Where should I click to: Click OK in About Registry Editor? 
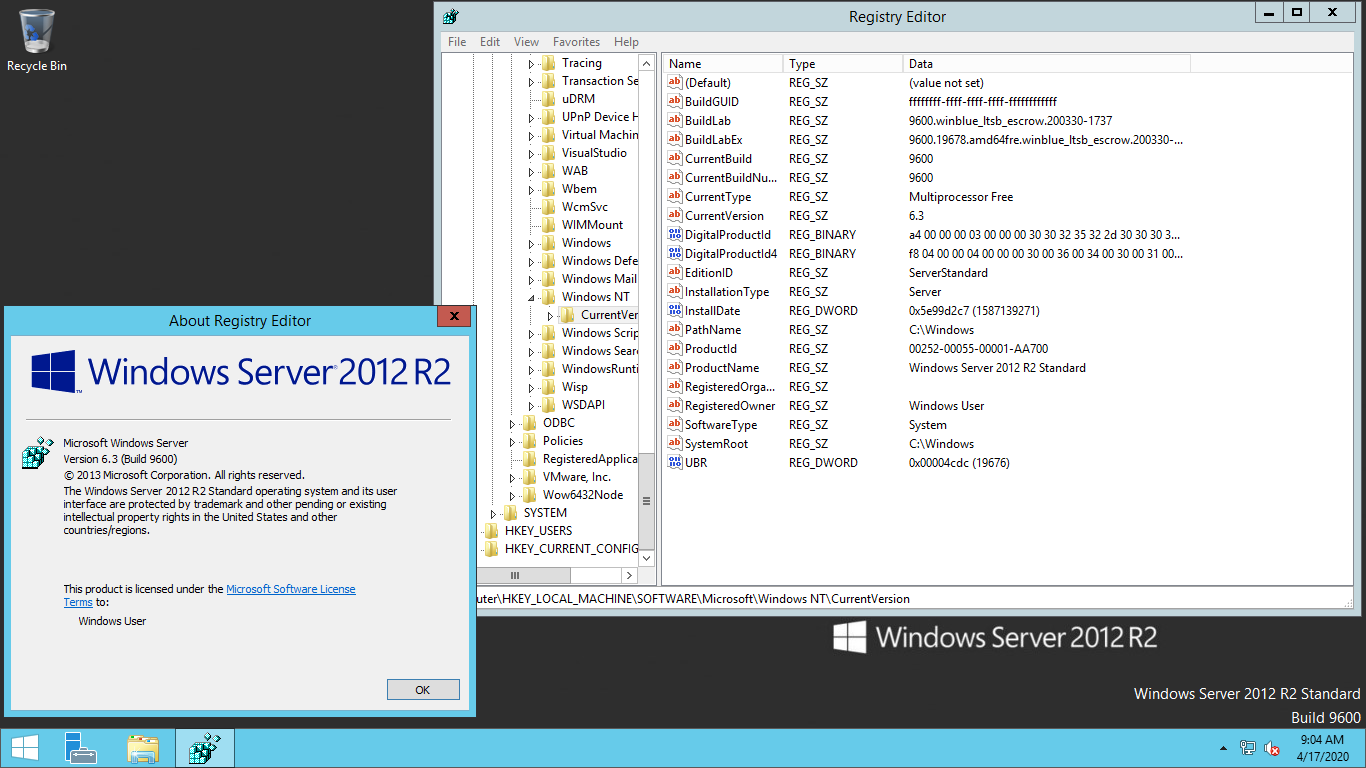tap(423, 690)
